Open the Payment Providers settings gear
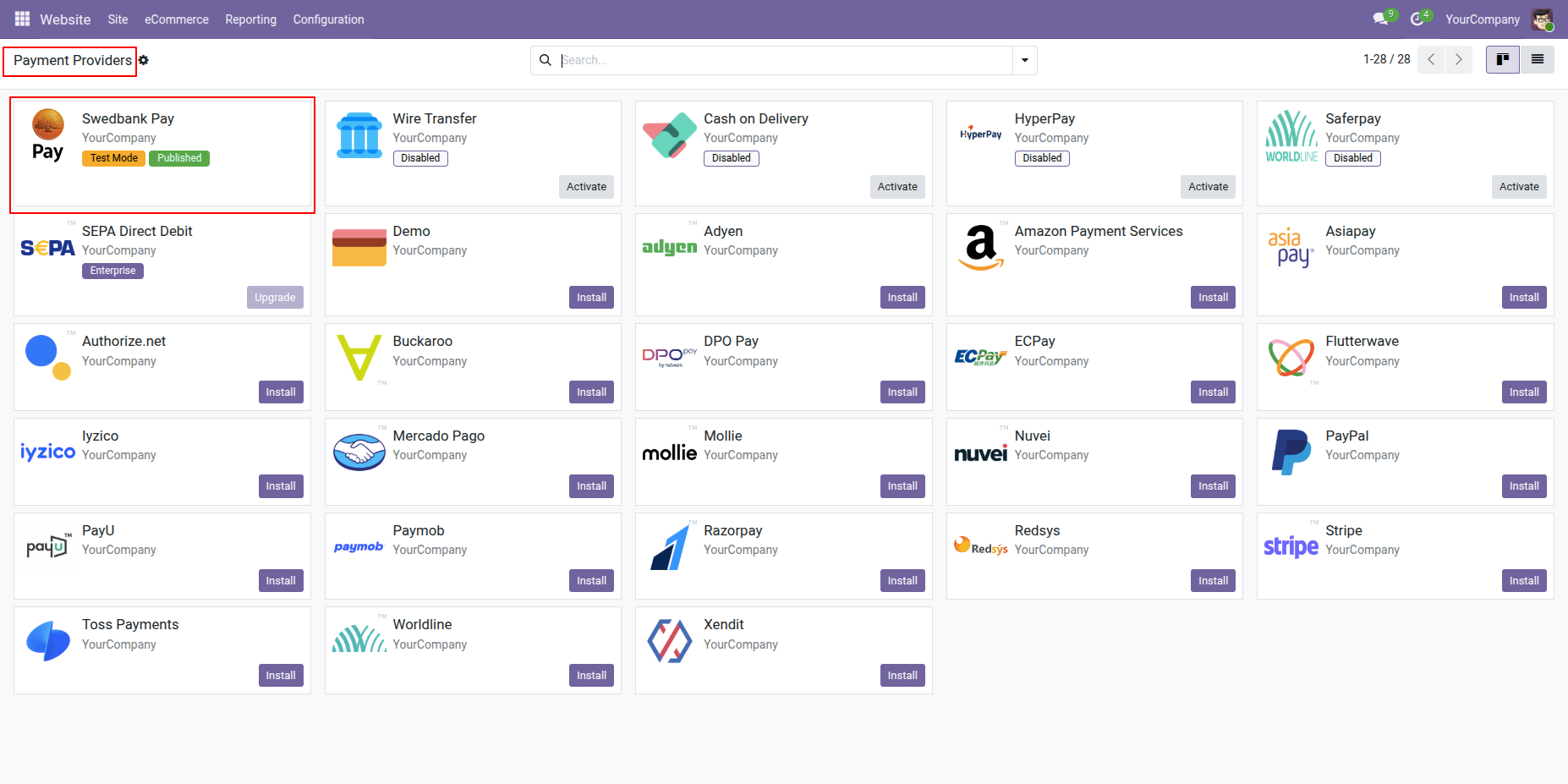Screen dimensions: 1568x784 click(144, 60)
